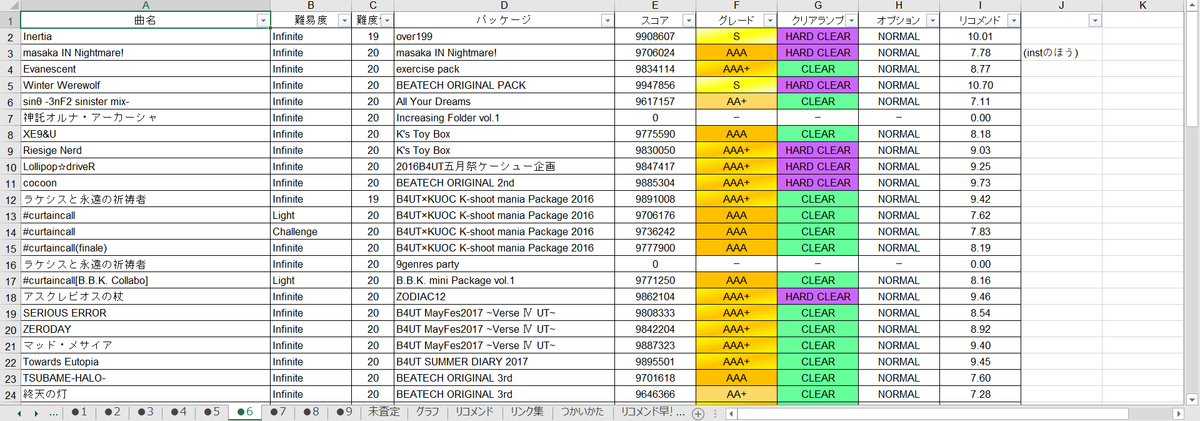Open the パッケージ column filter dropdown

pos(607,21)
